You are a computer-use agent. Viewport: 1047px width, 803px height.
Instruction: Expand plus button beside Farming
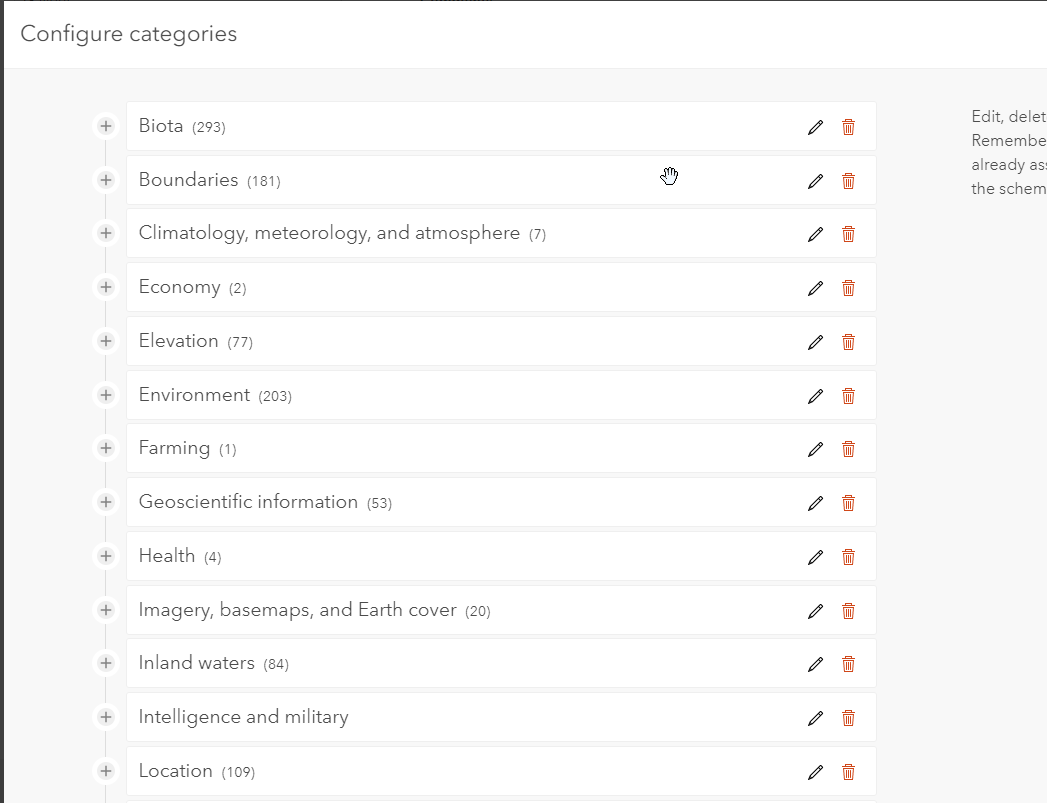(x=106, y=447)
